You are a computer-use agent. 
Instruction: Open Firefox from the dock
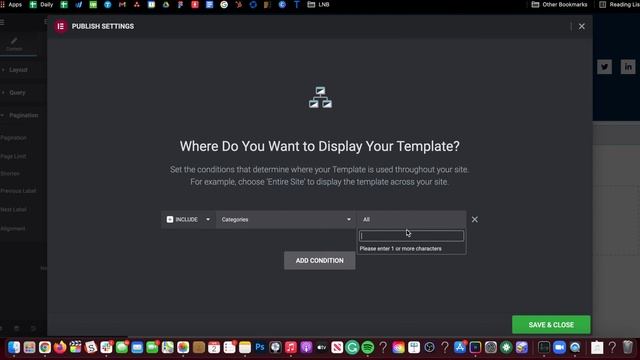(x=60, y=347)
